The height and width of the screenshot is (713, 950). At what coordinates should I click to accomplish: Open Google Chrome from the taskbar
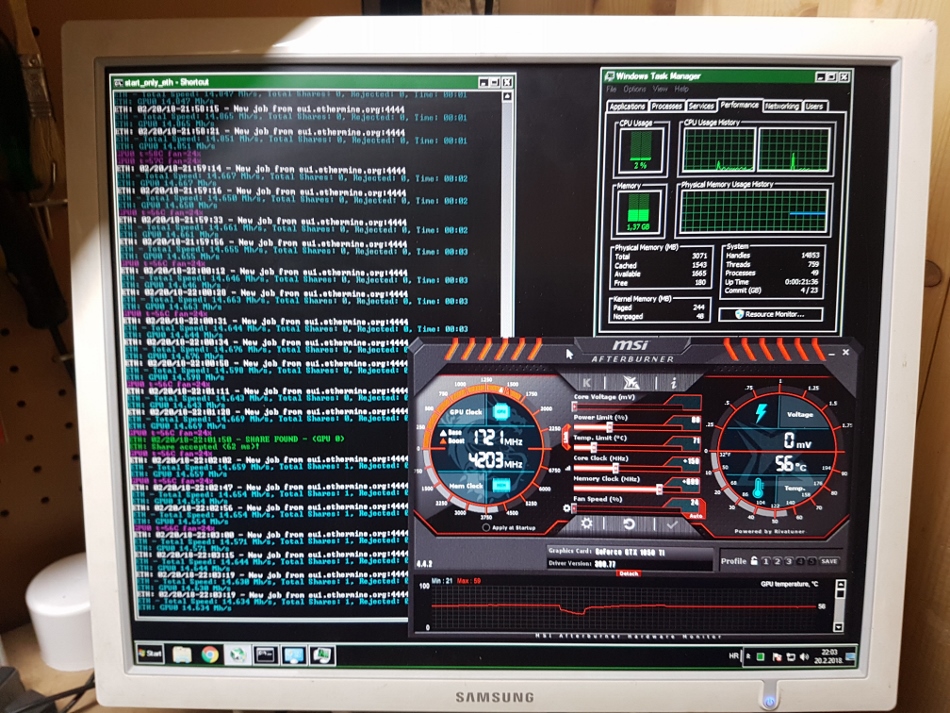coord(210,655)
